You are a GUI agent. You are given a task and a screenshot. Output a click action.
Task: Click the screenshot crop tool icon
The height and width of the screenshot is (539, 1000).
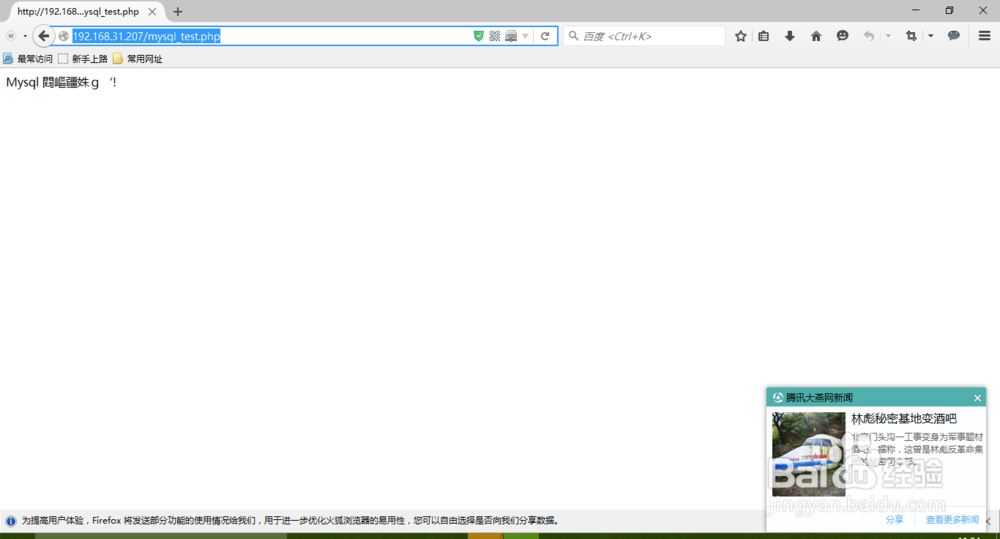[911, 36]
